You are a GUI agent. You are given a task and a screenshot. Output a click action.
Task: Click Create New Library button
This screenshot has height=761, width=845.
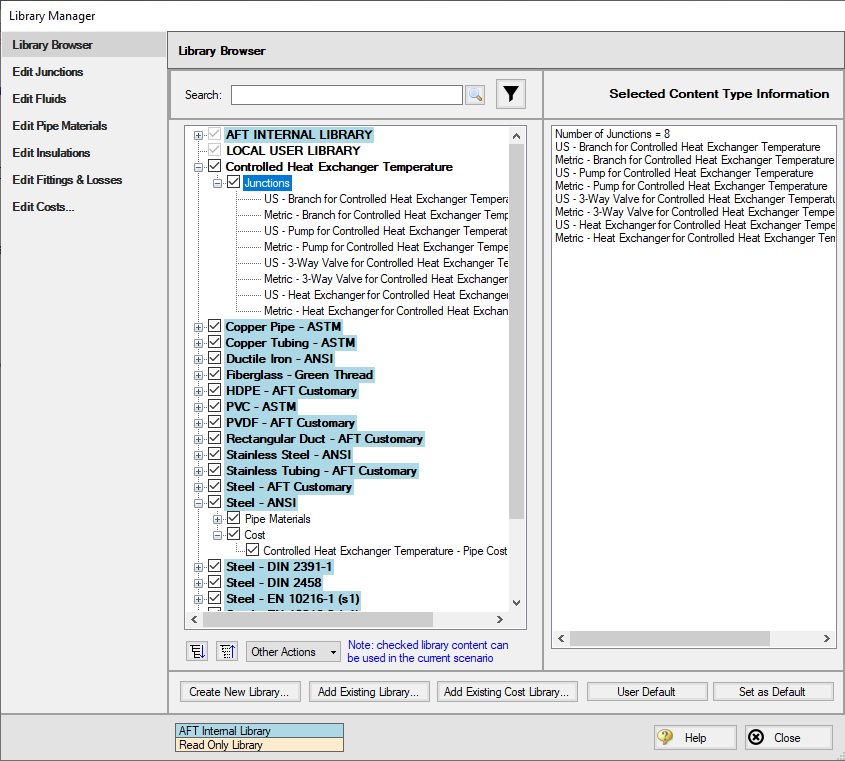(x=239, y=691)
